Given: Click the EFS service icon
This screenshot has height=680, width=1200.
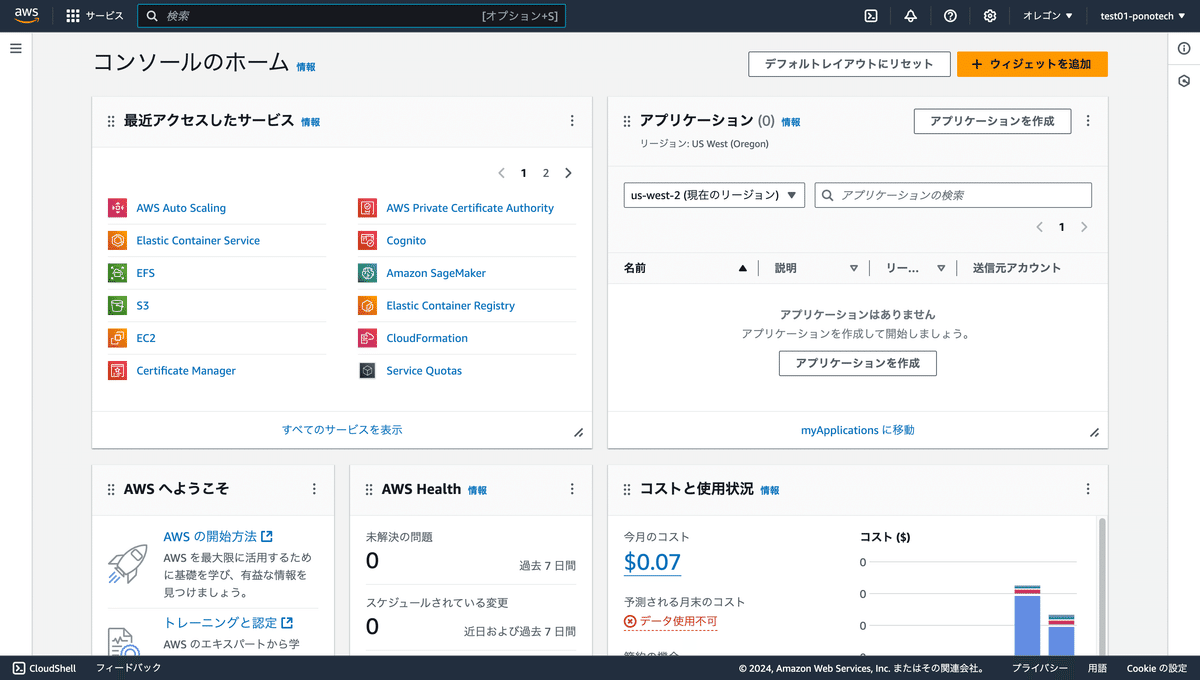Looking at the screenshot, I should tap(117, 273).
